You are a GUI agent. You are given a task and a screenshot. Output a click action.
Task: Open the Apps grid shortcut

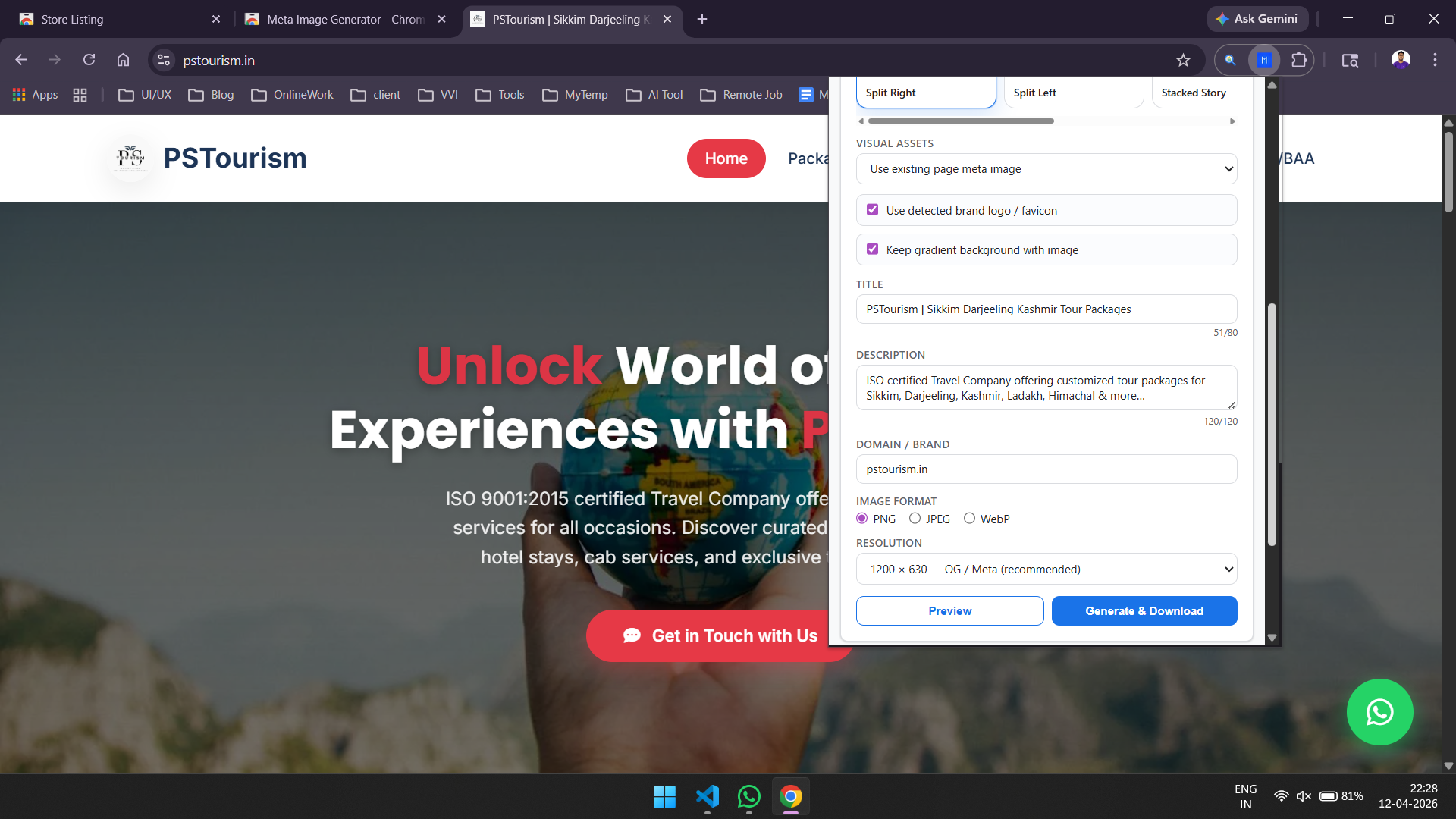(x=35, y=95)
